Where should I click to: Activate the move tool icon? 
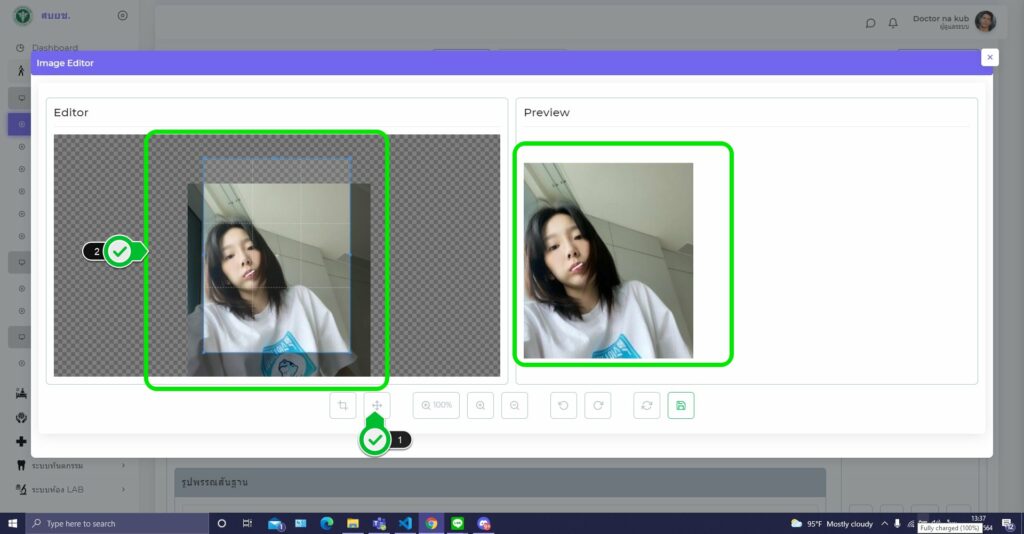[377, 405]
